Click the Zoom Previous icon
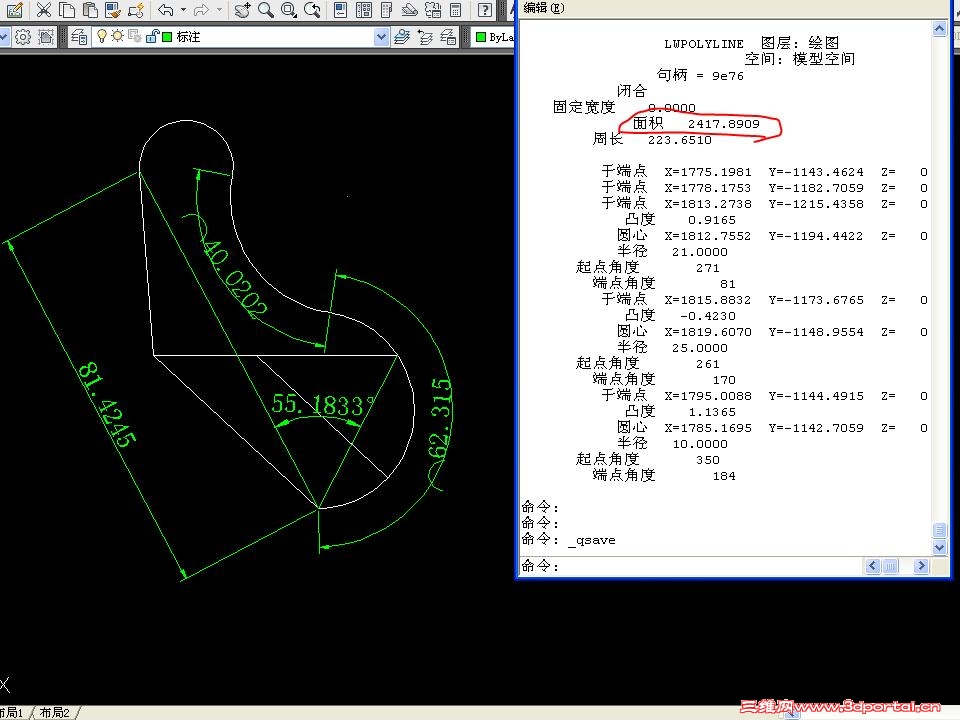The width and height of the screenshot is (960, 720). 312,9
